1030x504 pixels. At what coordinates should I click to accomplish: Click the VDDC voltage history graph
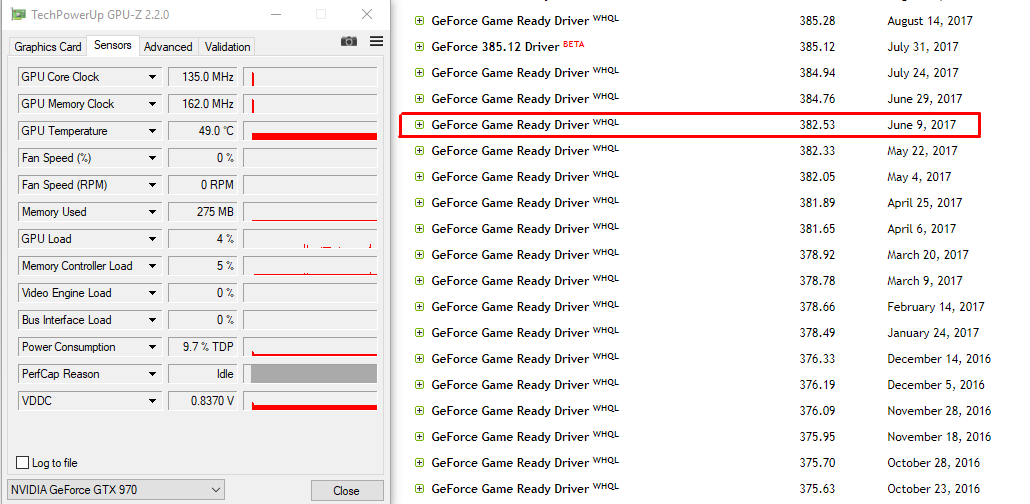click(x=310, y=401)
